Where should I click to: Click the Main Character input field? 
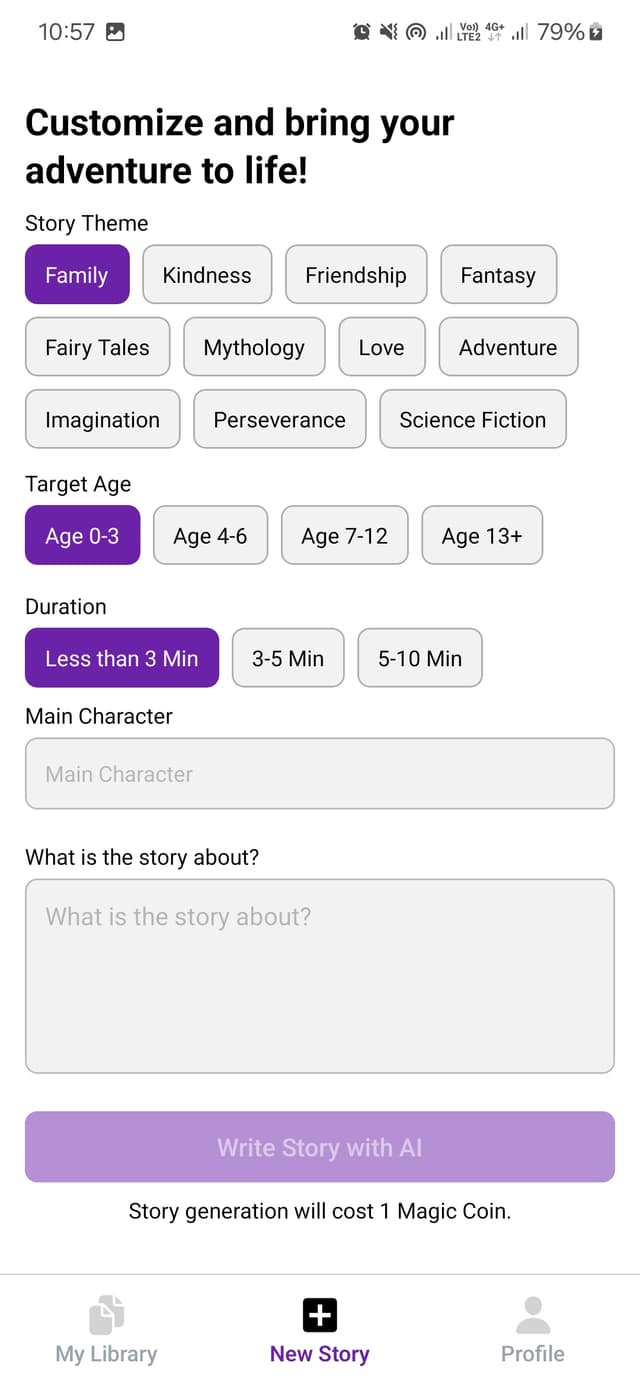click(x=319, y=774)
